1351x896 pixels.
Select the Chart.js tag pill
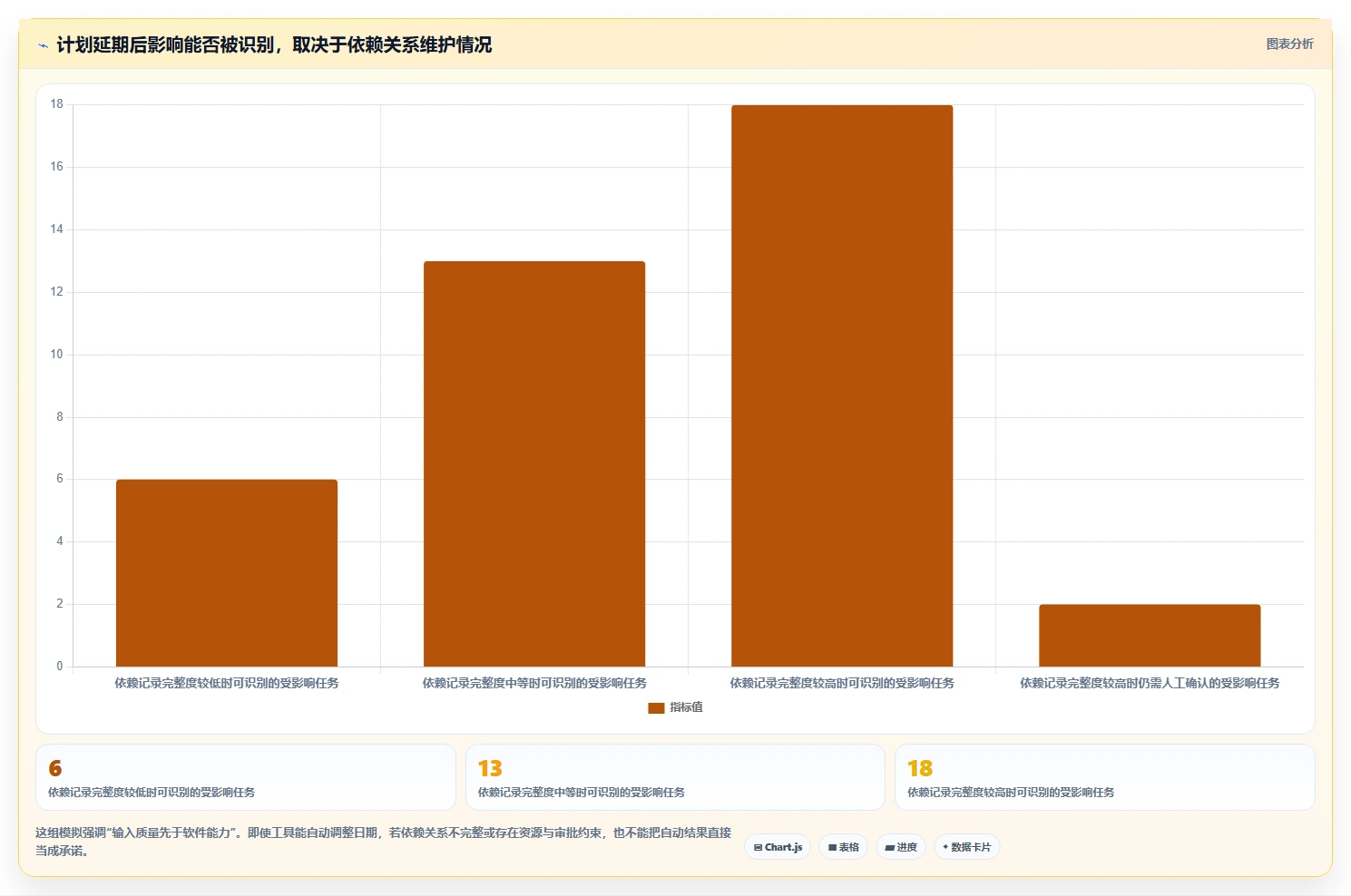[x=778, y=847]
